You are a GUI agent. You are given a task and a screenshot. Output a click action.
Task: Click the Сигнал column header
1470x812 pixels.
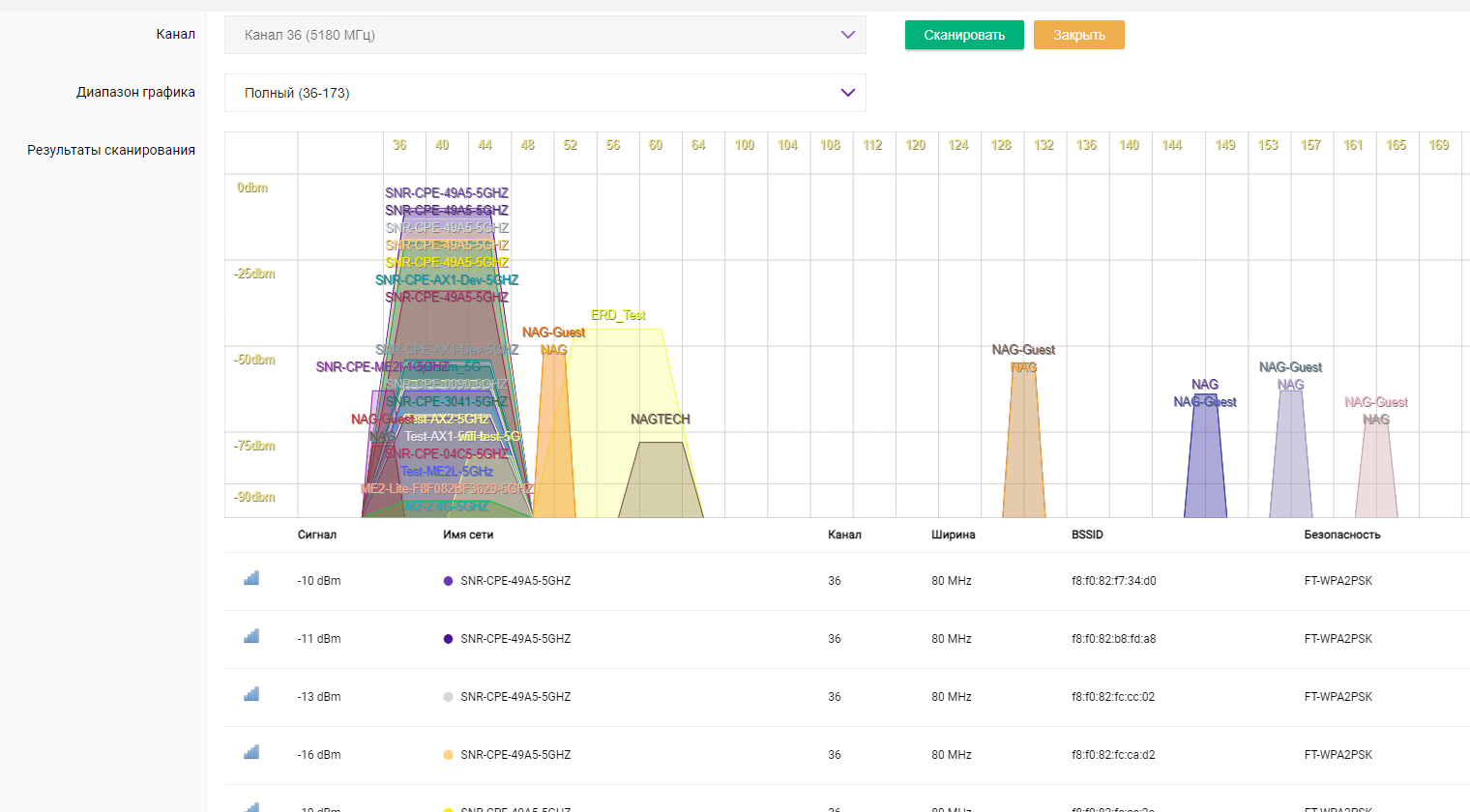click(x=317, y=535)
